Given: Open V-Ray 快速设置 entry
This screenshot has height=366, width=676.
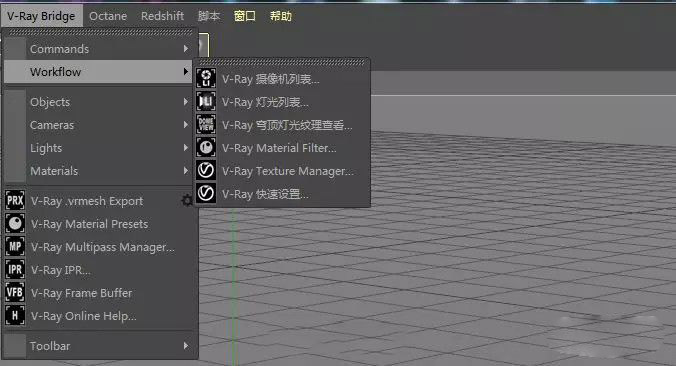Looking at the screenshot, I should point(282,194).
